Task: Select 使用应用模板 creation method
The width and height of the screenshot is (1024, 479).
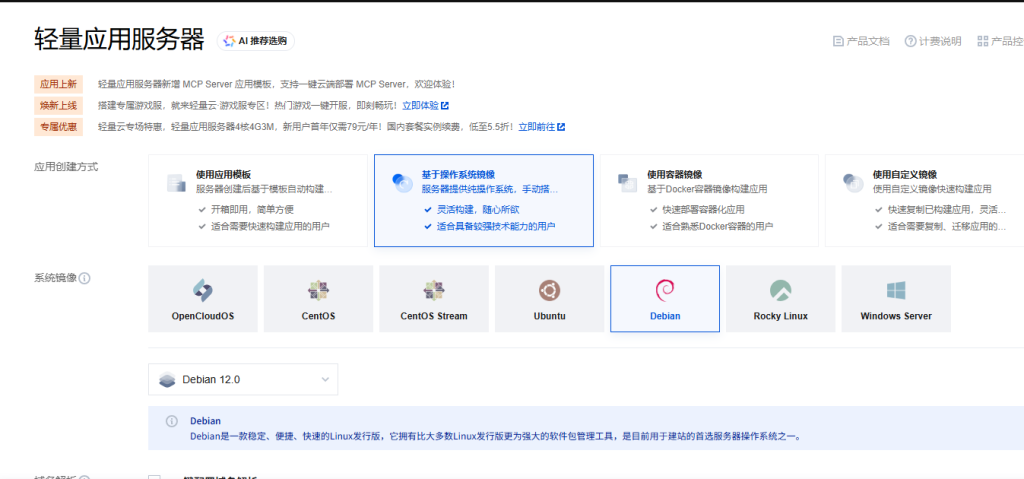Action: pyautogui.click(x=258, y=200)
